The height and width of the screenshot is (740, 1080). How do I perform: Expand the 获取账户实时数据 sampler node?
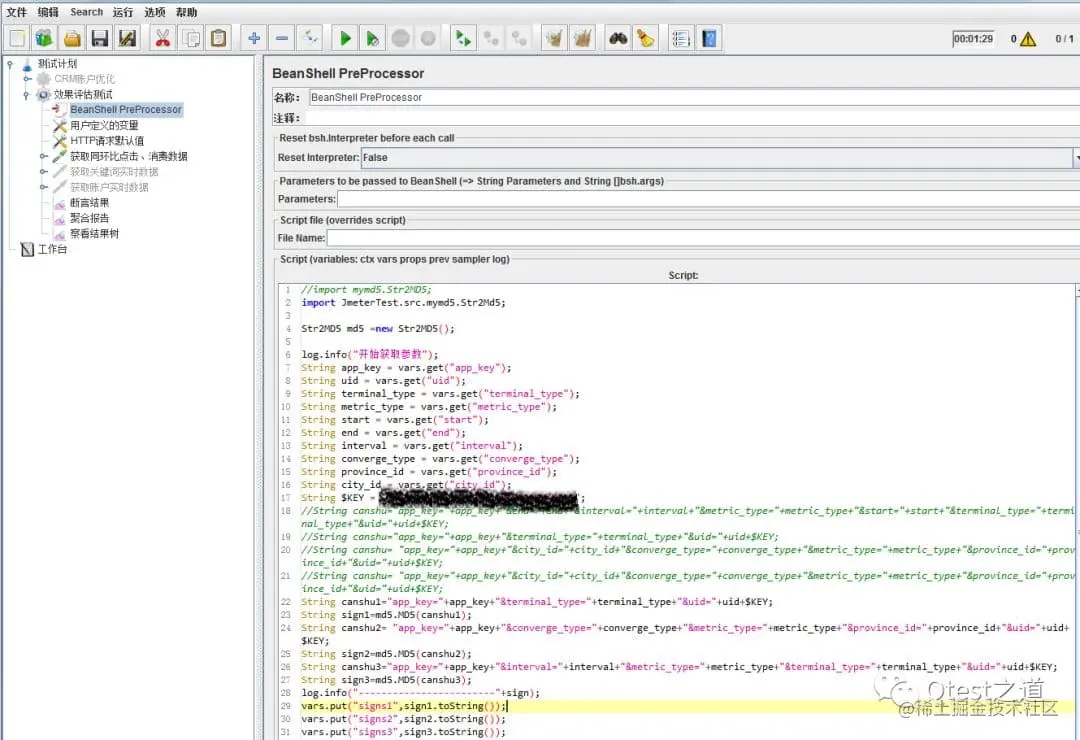(x=43, y=187)
